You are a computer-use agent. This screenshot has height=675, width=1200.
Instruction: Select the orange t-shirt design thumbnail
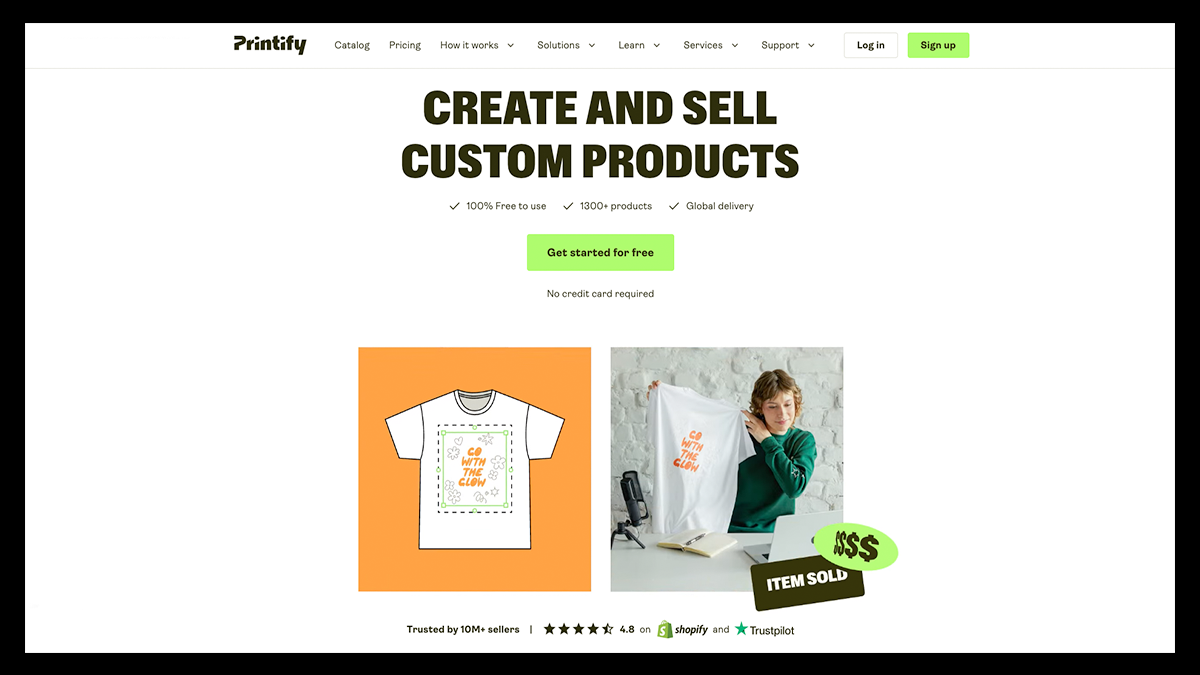(x=475, y=469)
